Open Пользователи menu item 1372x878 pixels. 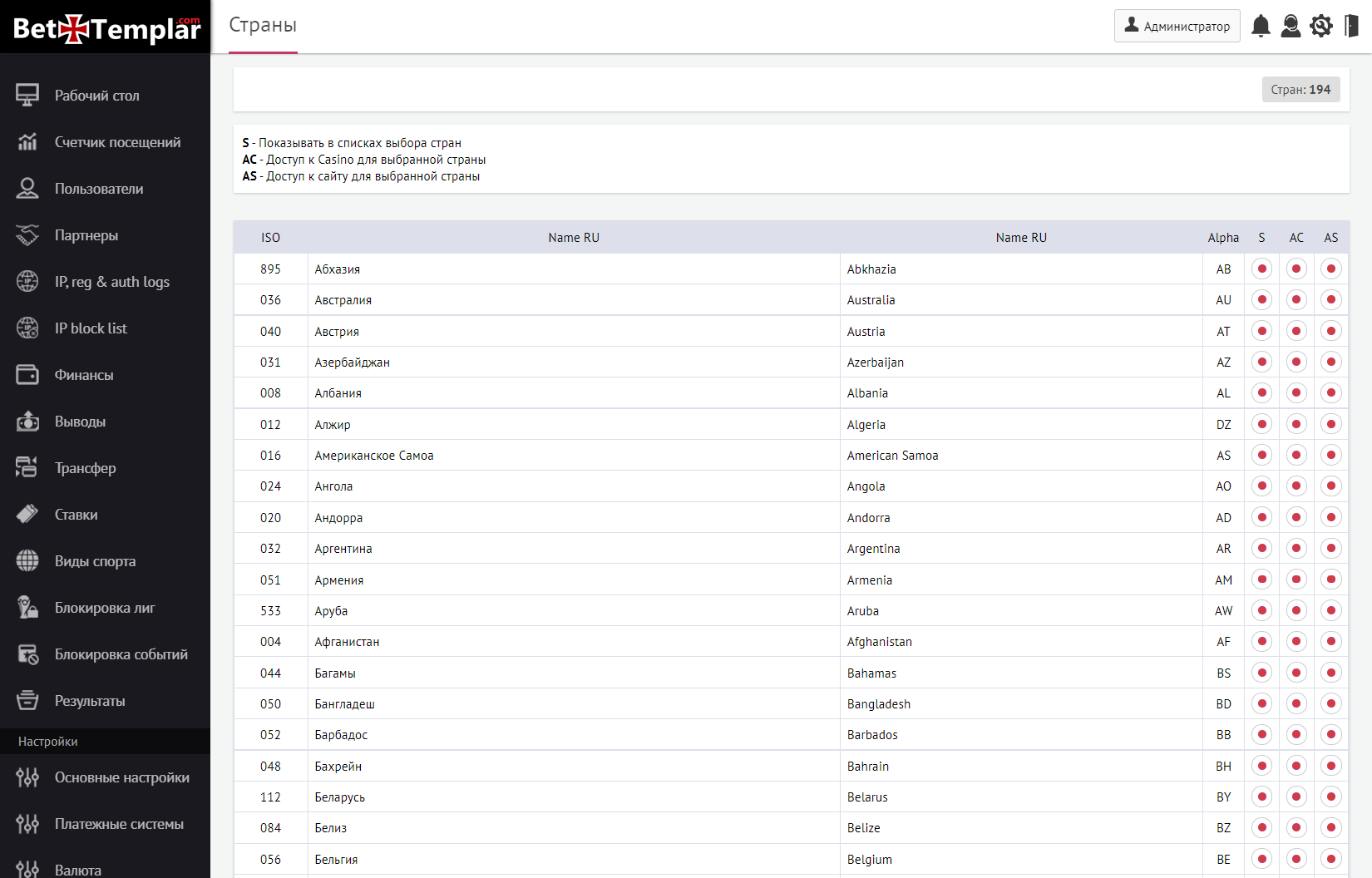(x=99, y=189)
